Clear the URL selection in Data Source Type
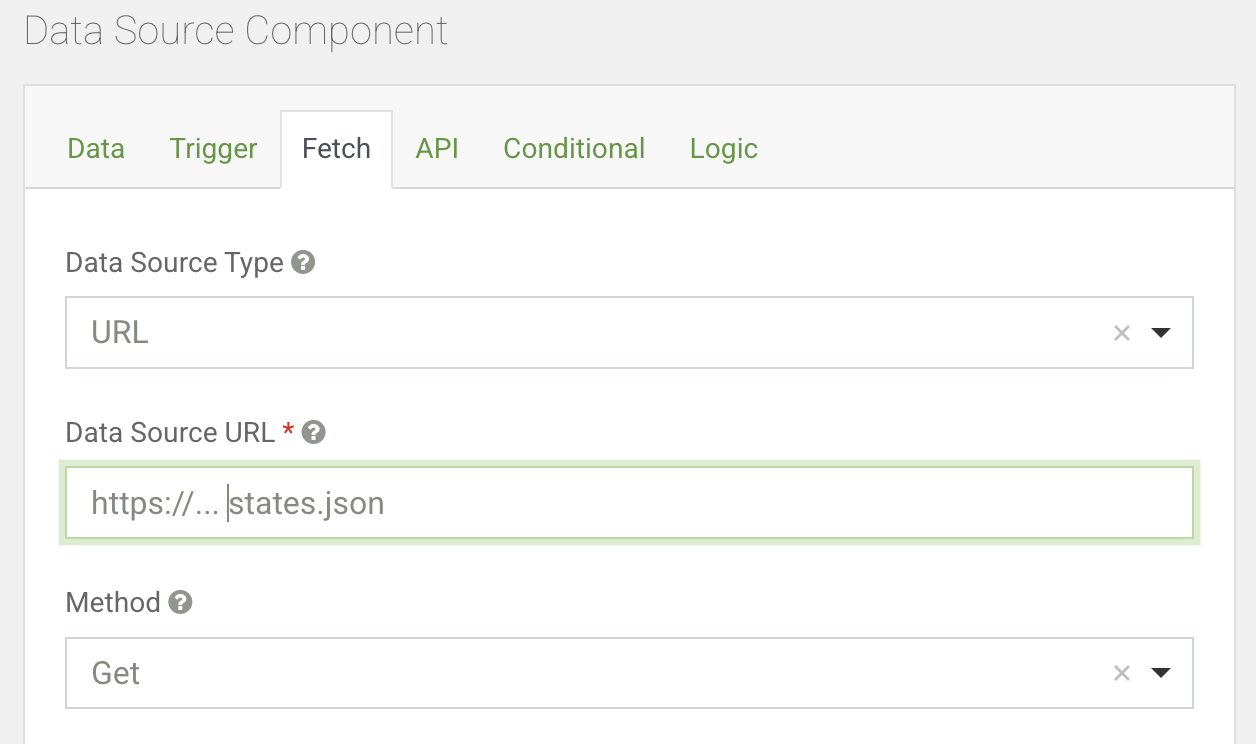Image resolution: width=1256 pixels, height=744 pixels. [1121, 333]
